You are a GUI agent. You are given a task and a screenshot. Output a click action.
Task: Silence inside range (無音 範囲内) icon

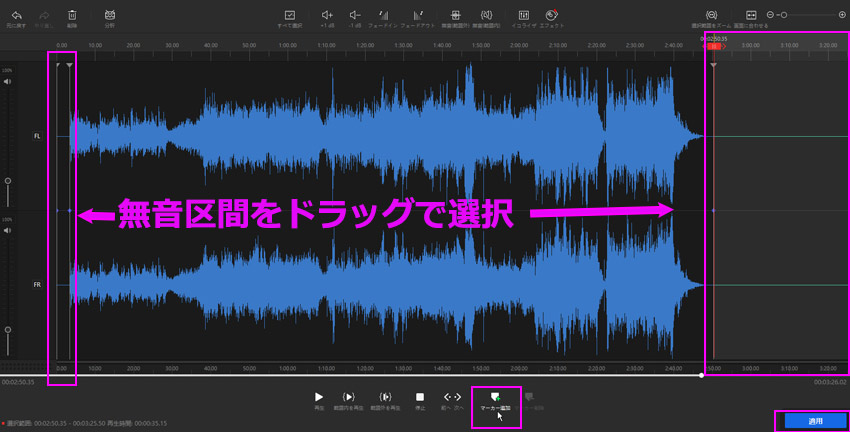[486, 15]
